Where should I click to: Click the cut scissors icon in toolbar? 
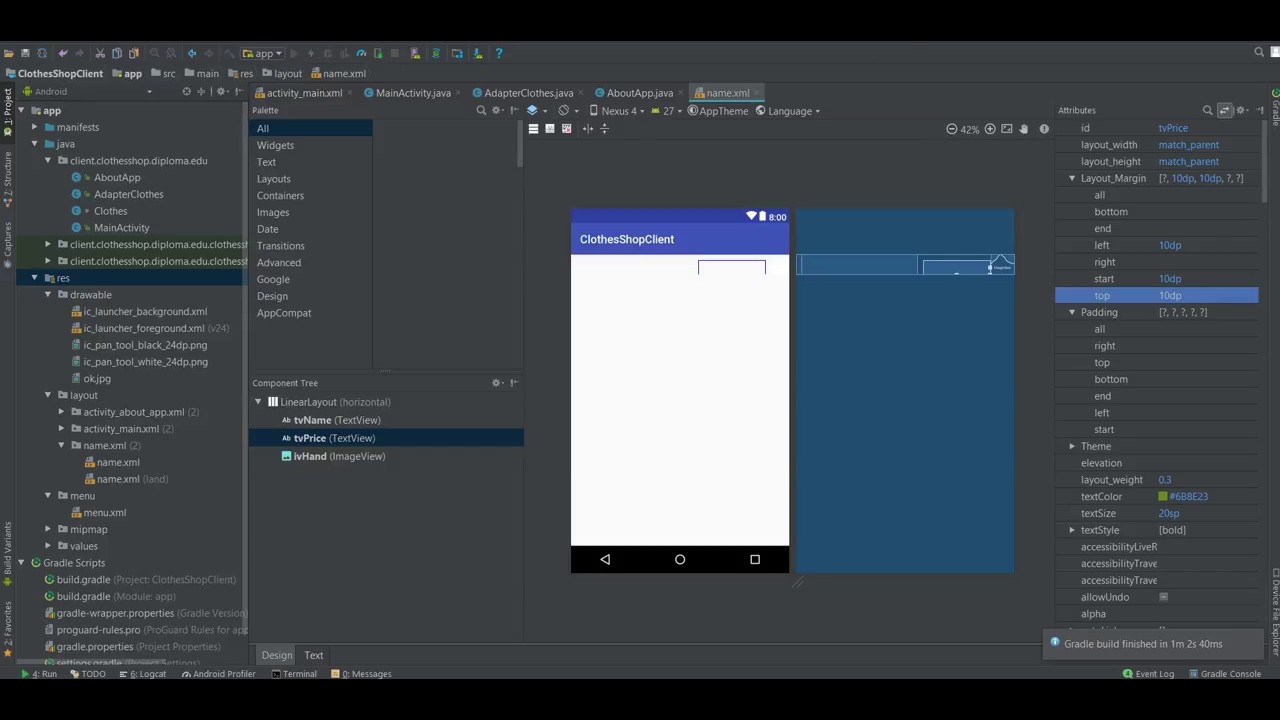coord(100,53)
